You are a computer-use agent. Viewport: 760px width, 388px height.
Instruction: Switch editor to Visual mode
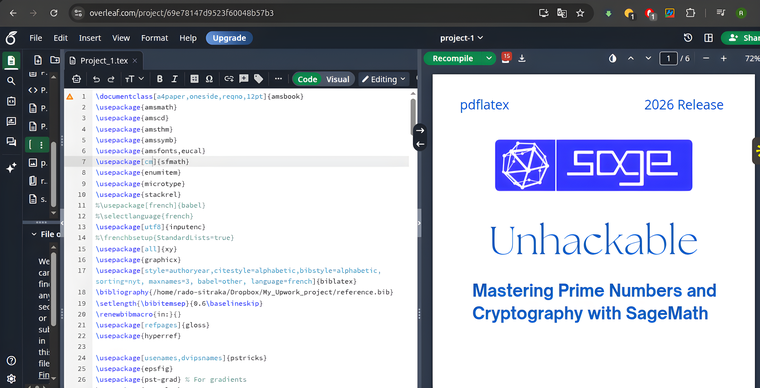coord(337,79)
